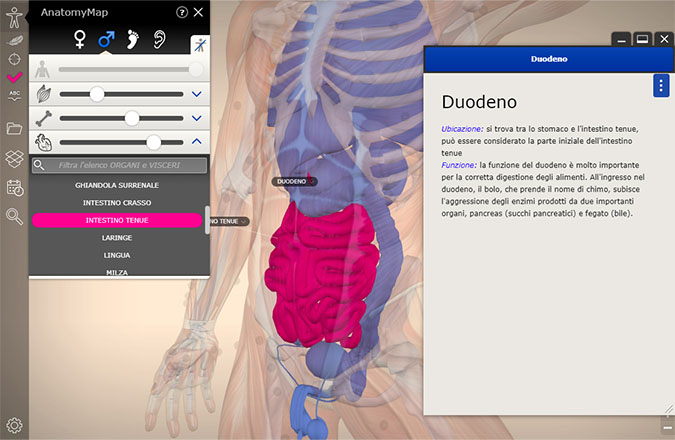
Task: Open three-dot menu in Duodeno panel
Action: point(660,85)
